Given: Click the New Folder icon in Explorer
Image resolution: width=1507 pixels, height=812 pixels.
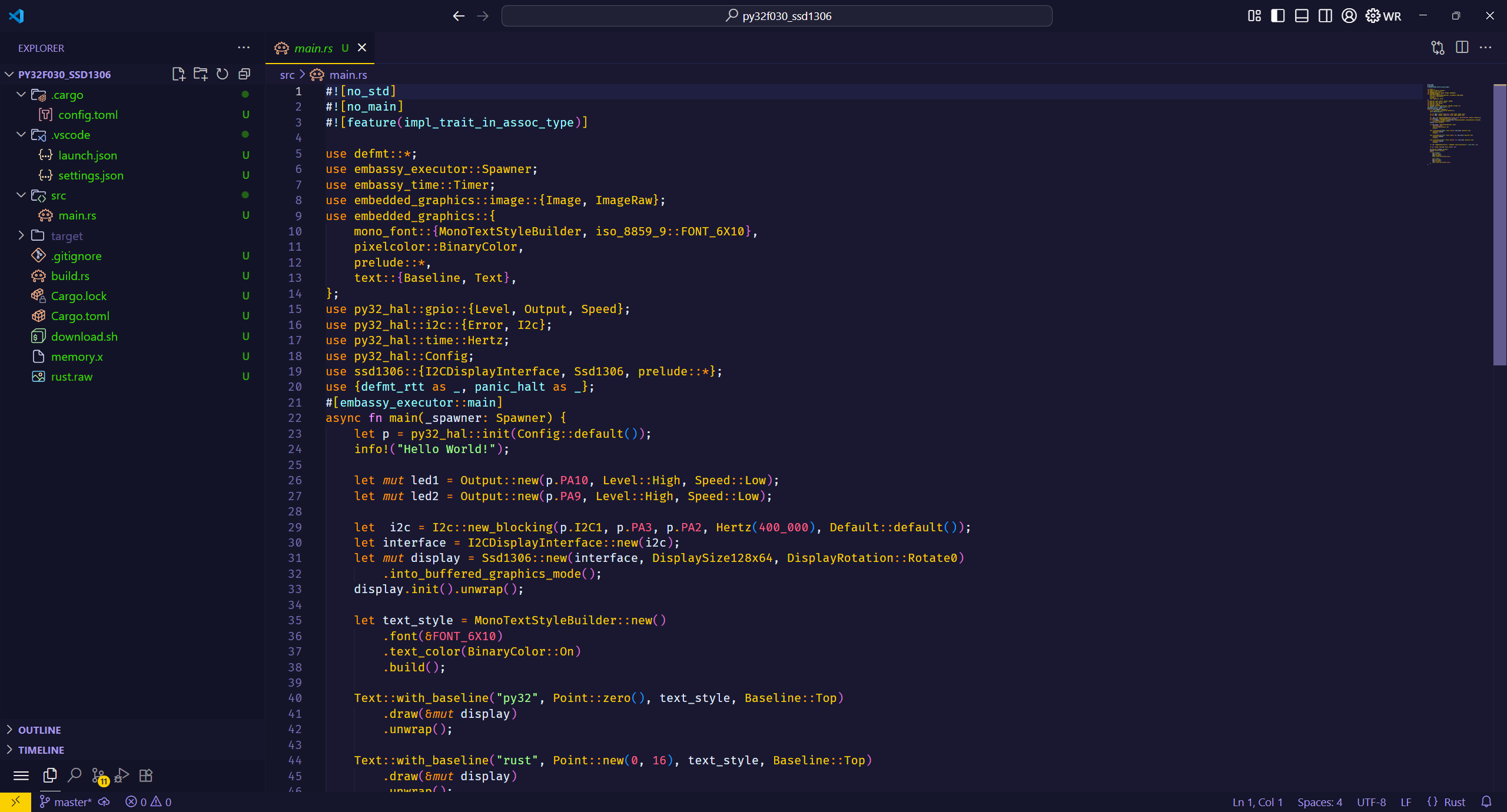Looking at the screenshot, I should (200, 74).
